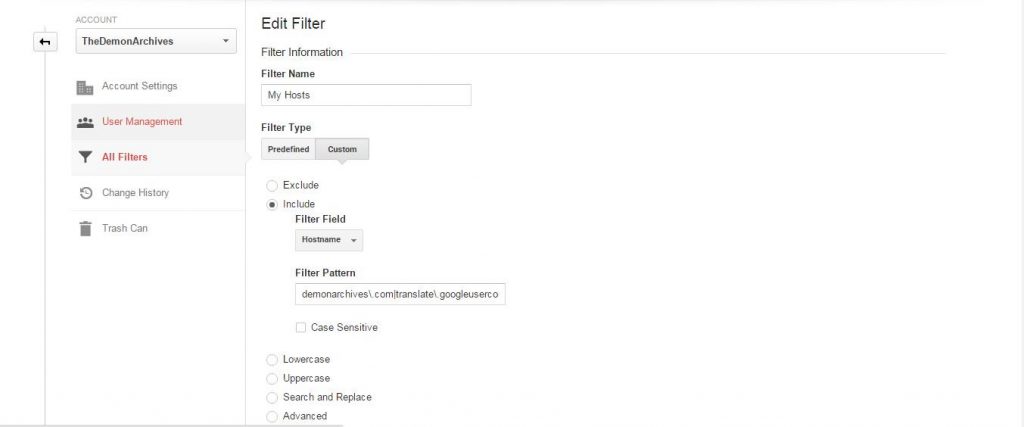Select the All Filters funnel icon
The width and height of the screenshot is (1024, 427).
tap(85, 157)
